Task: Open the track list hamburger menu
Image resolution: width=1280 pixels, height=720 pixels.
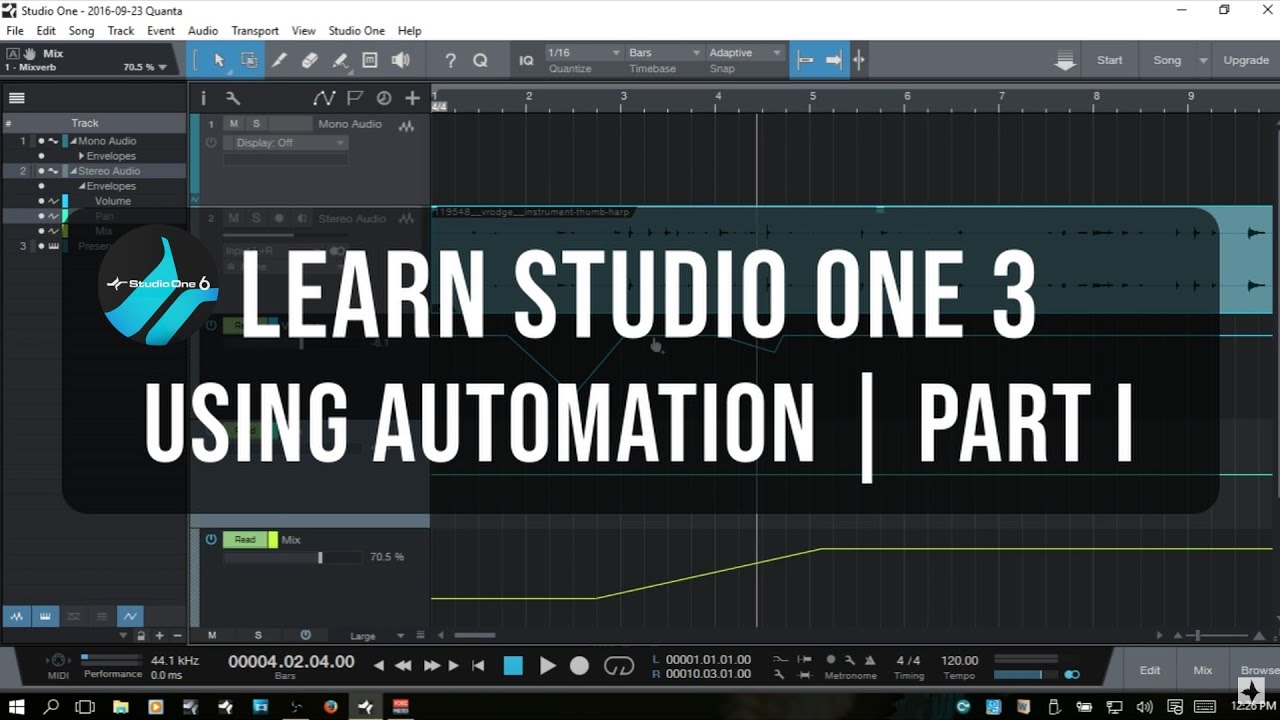Action: pos(17,98)
